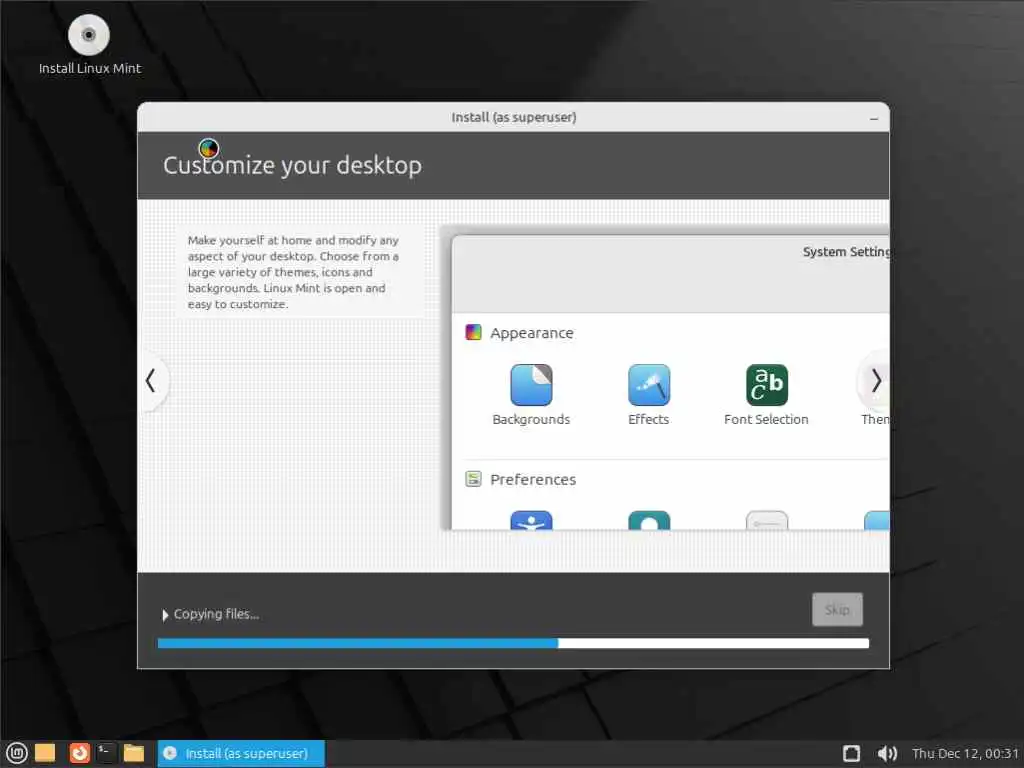Screen dimensions: 1024x768
Task: Expand the Copying files details triangle
Action: point(165,615)
